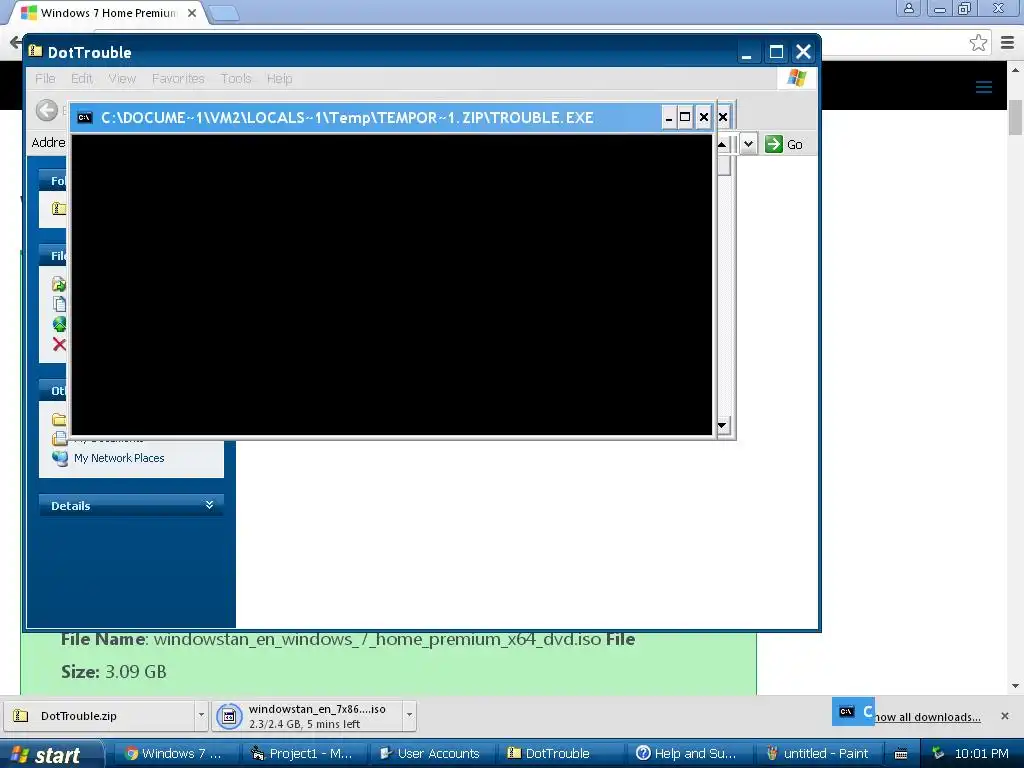Click Show all downloads link
Image resolution: width=1024 pixels, height=768 pixels.
tap(927, 716)
